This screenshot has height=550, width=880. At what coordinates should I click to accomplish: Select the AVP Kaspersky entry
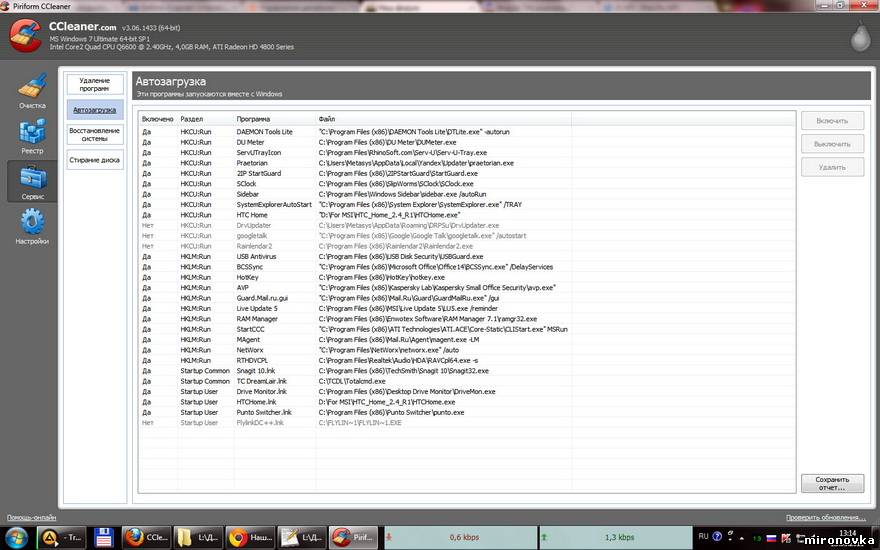coord(466,287)
